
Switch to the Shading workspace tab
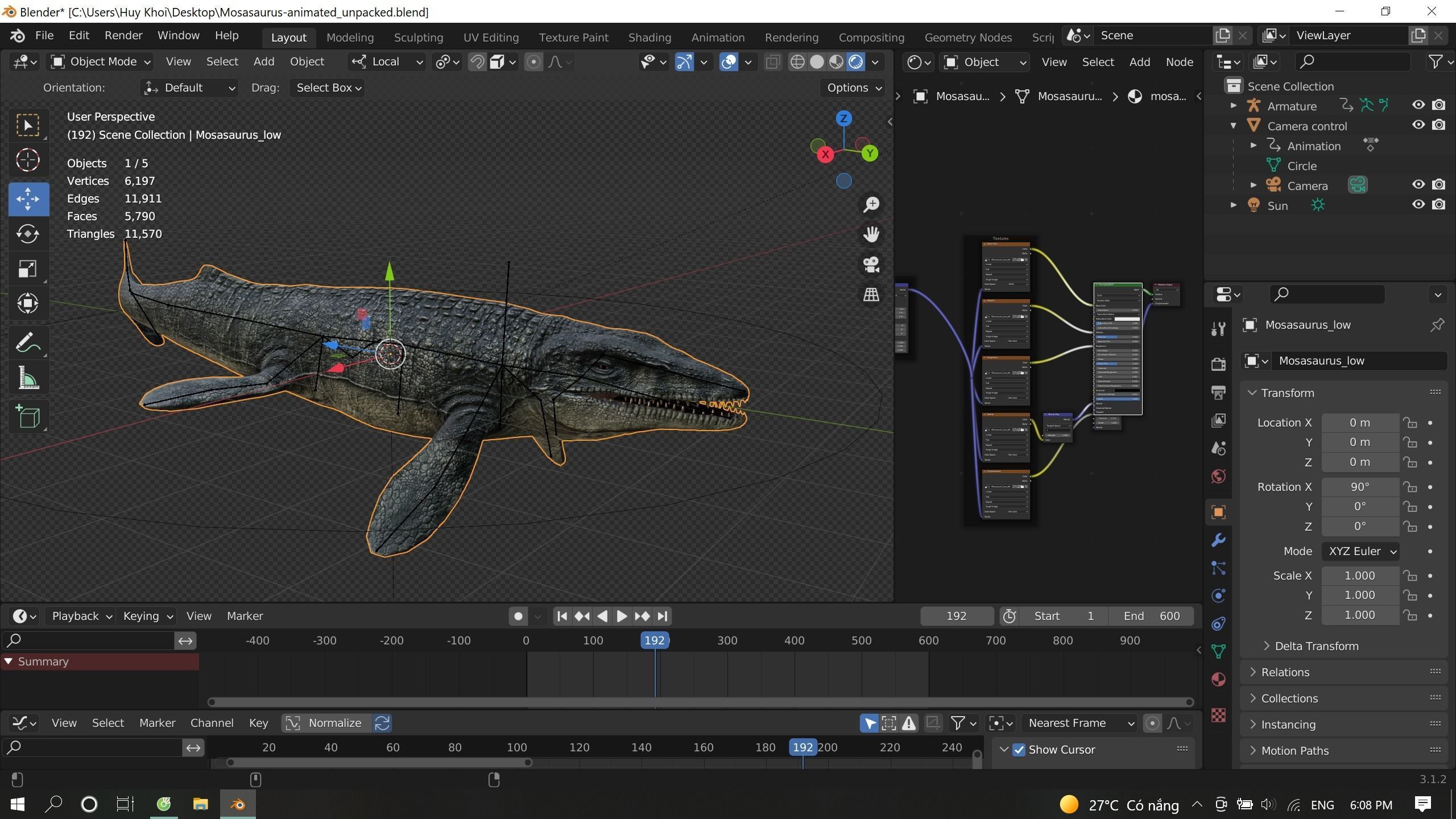(649, 38)
